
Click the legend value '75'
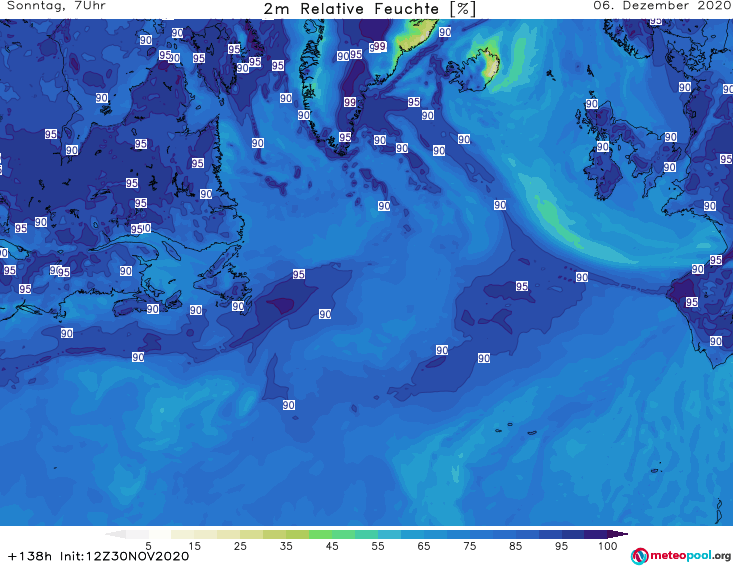(x=469, y=546)
